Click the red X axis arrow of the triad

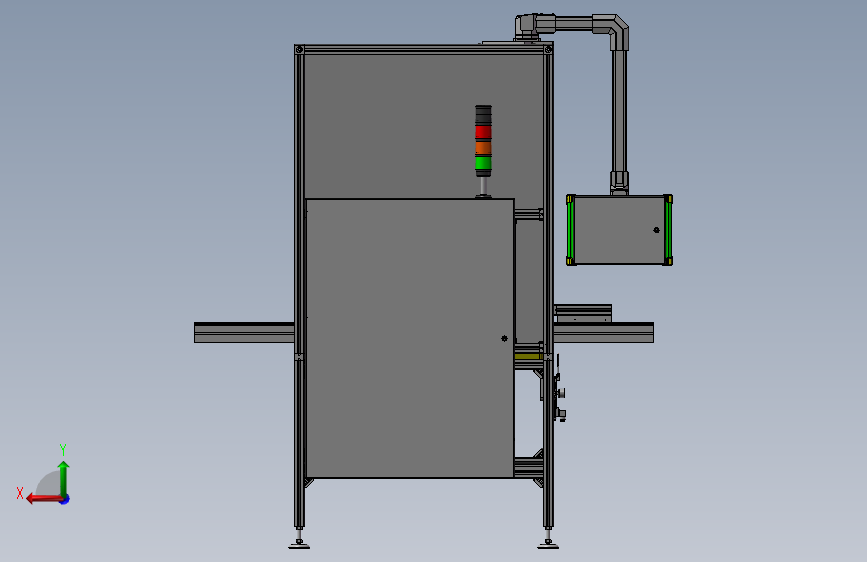(43, 499)
